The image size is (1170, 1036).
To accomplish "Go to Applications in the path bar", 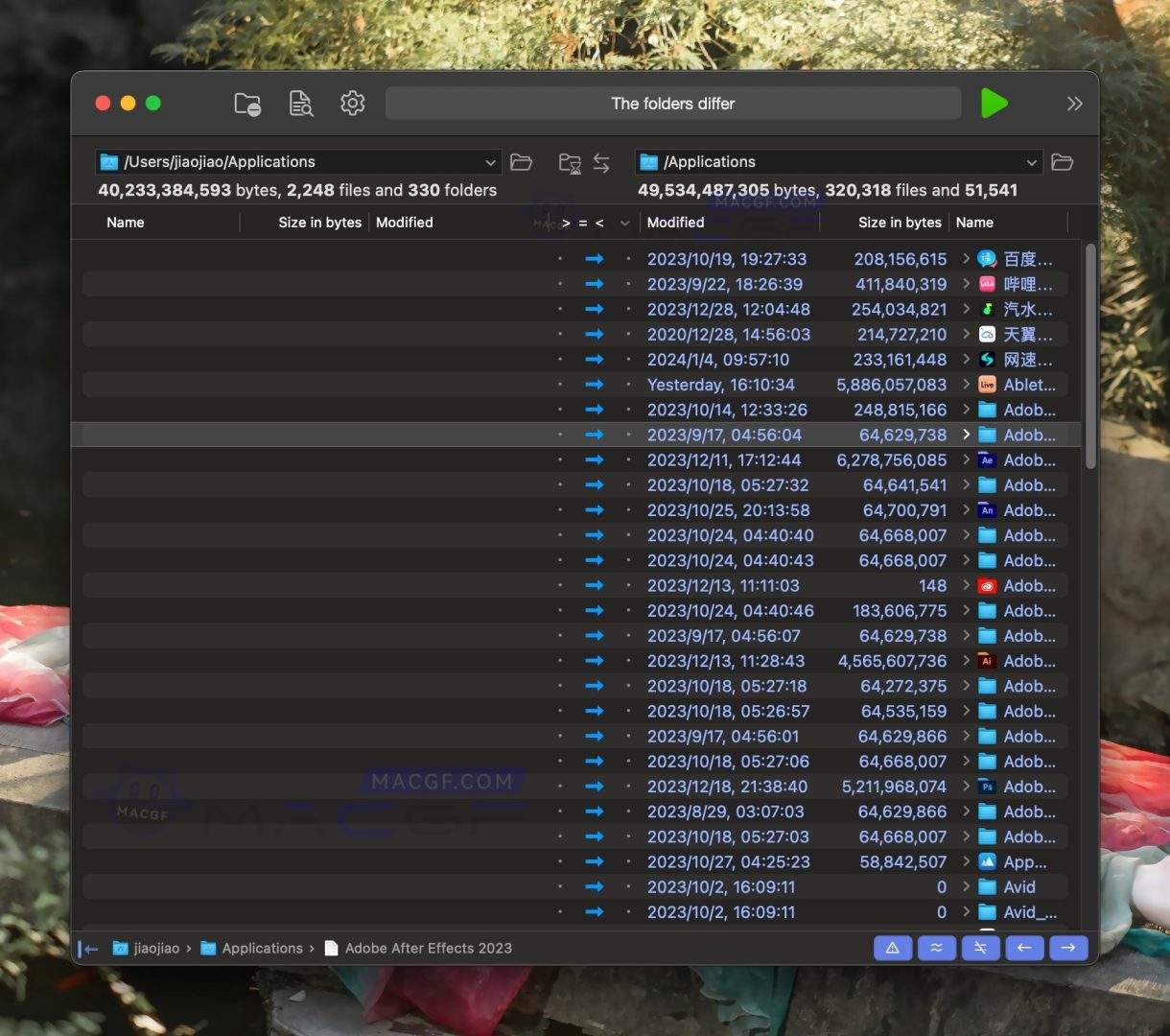I will pos(262,948).
